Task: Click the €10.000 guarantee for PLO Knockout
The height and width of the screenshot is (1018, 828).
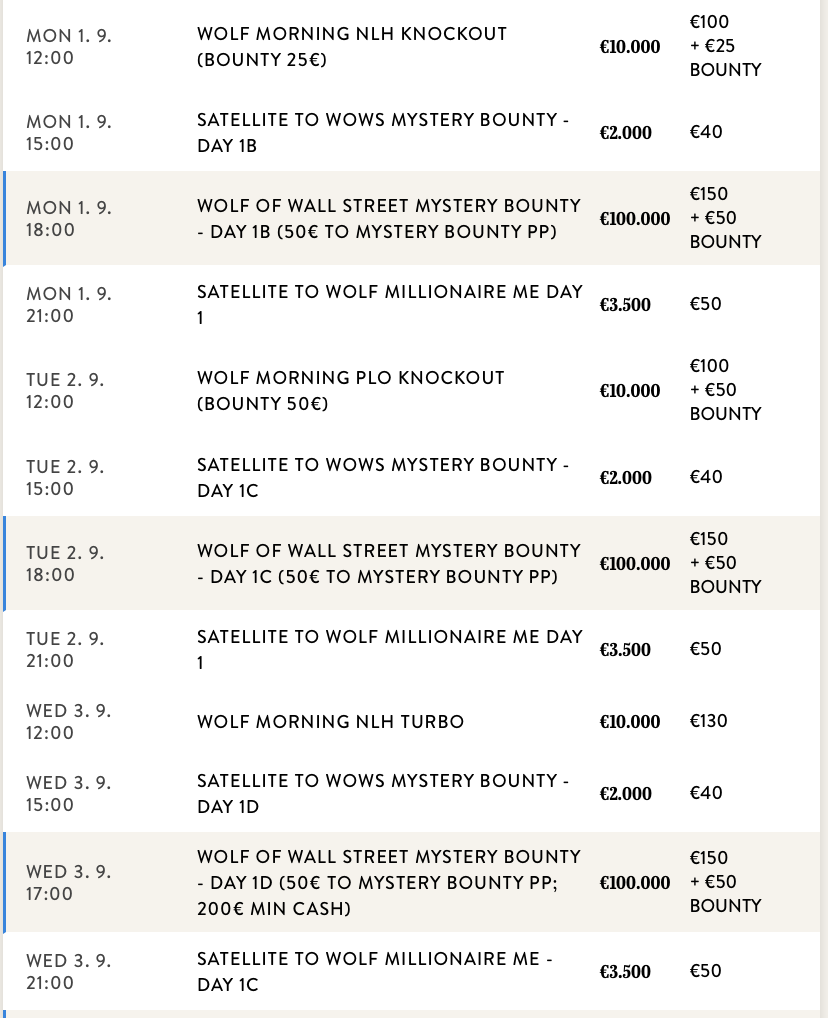Action: (x=630, y=390)
